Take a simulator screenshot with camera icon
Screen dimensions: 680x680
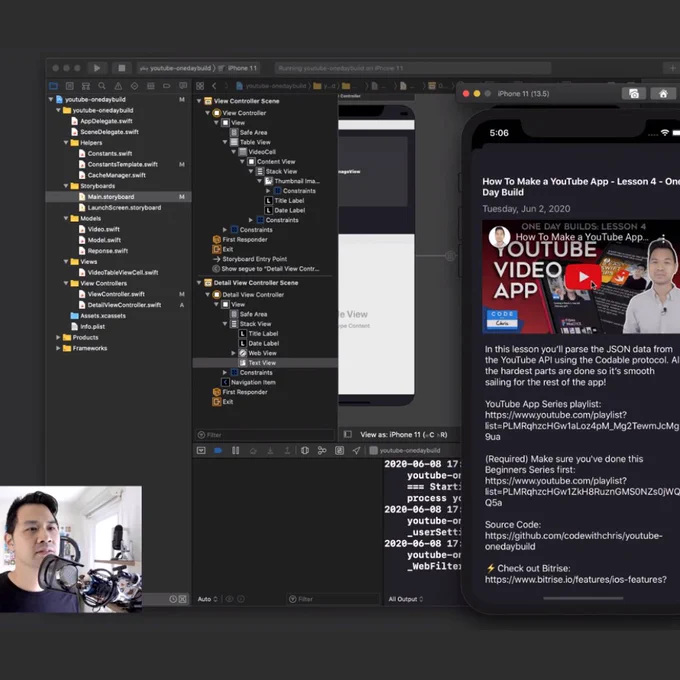[634, 94]
